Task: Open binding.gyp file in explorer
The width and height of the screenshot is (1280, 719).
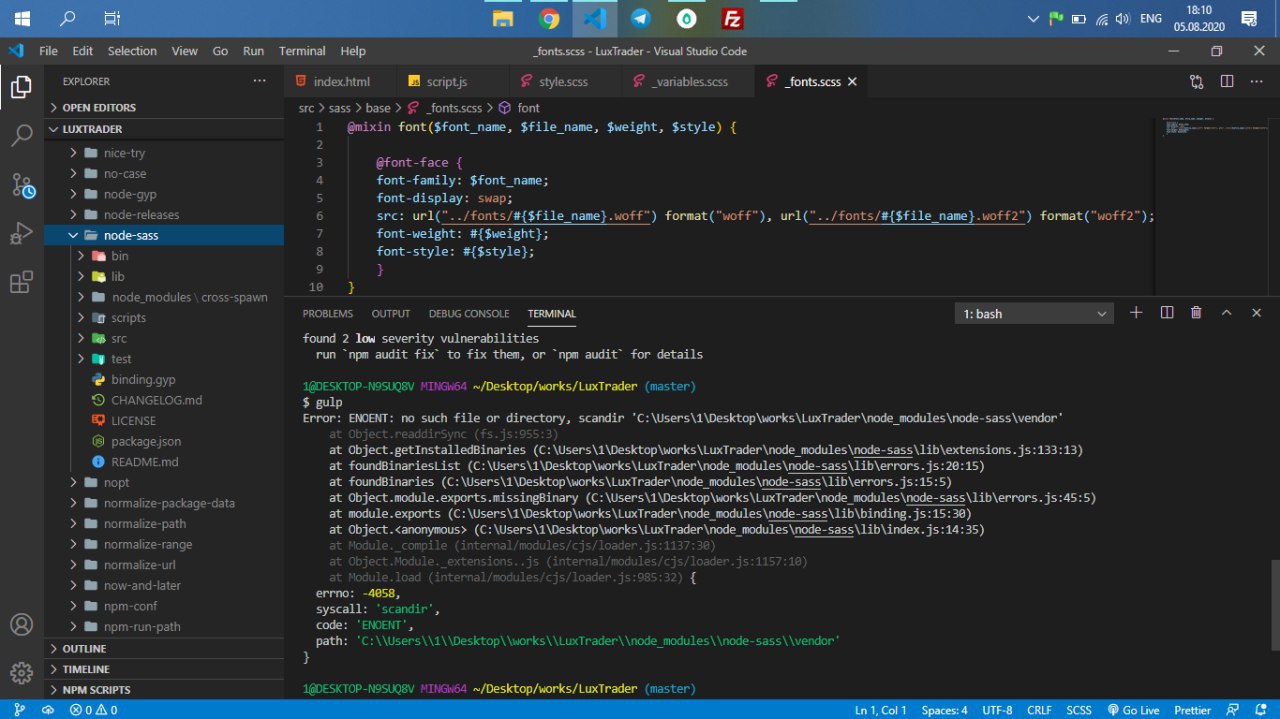Action: point(165,379)
